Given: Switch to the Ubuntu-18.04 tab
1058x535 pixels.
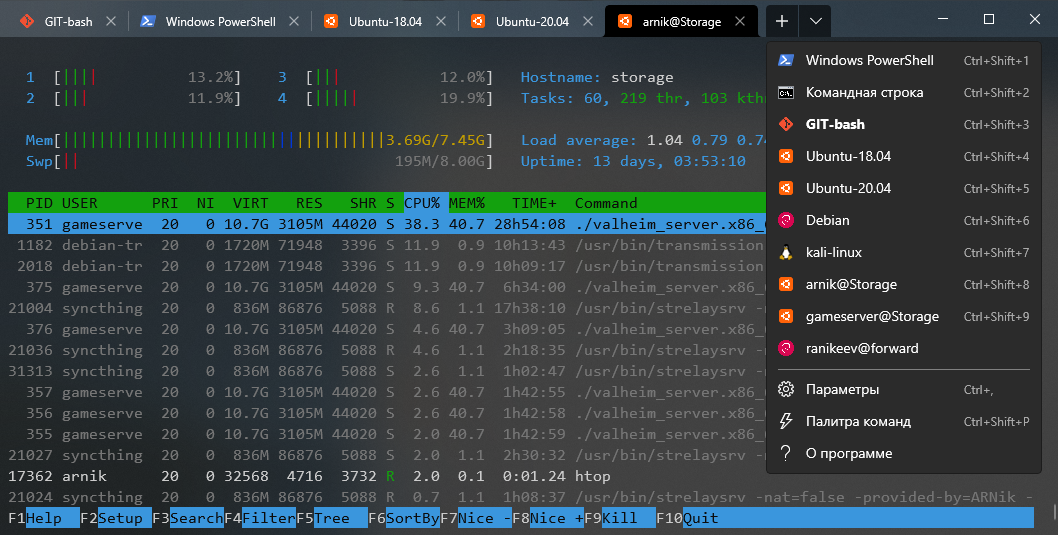Looking at the screenshot, I should pos(384,21).
